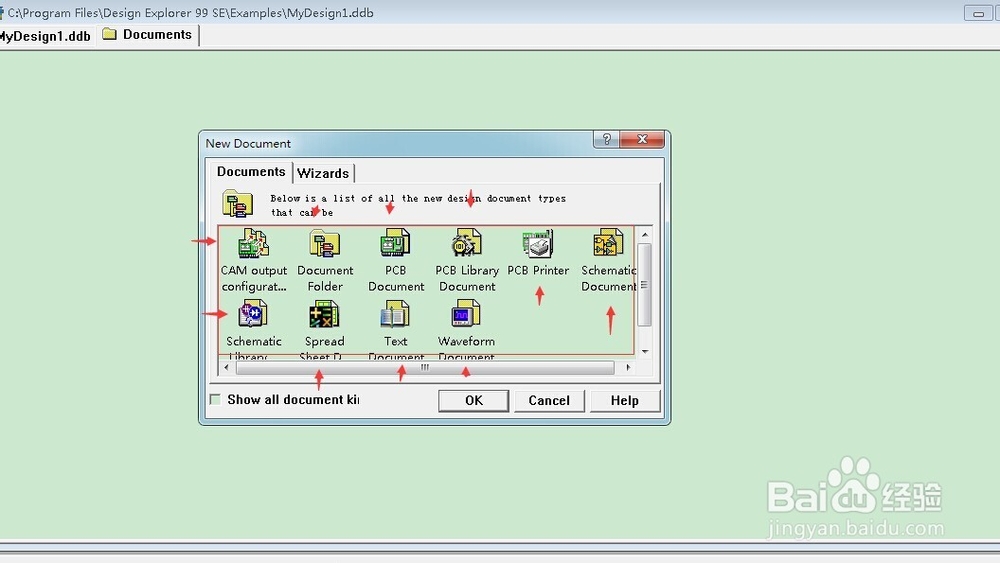Pick the PCB Library Document icon

coord(467,244)
